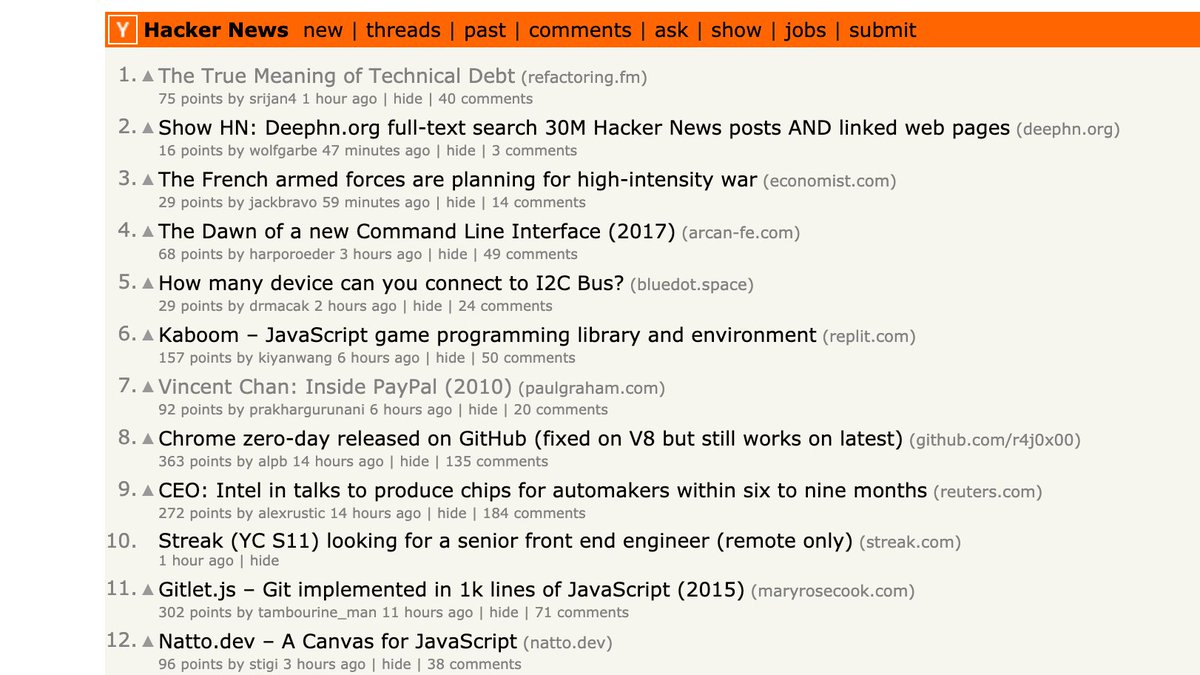The height and width of the screenshot is (675, 1200).
Task: Open the "ask" section
Action: pos(671,30)
